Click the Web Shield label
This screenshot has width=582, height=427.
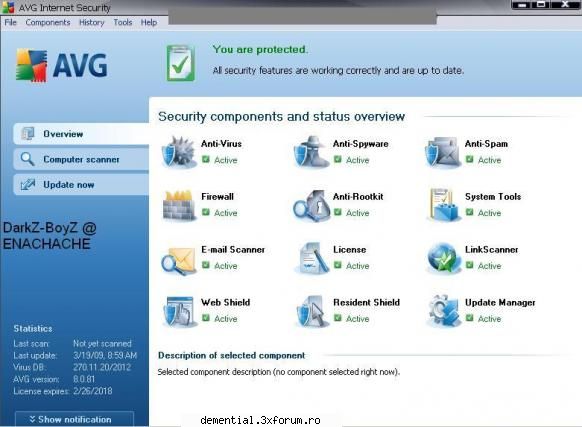click(226, 302)
